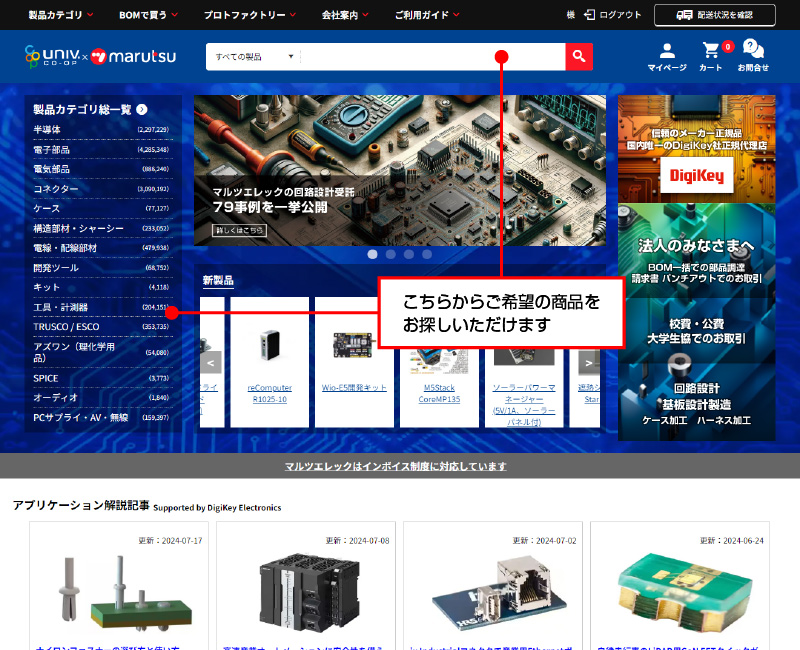Viewport: 800px width, 650px height.
Task: Open the 2024-06-24 article thumbnail
Action: tap(685, 594)
